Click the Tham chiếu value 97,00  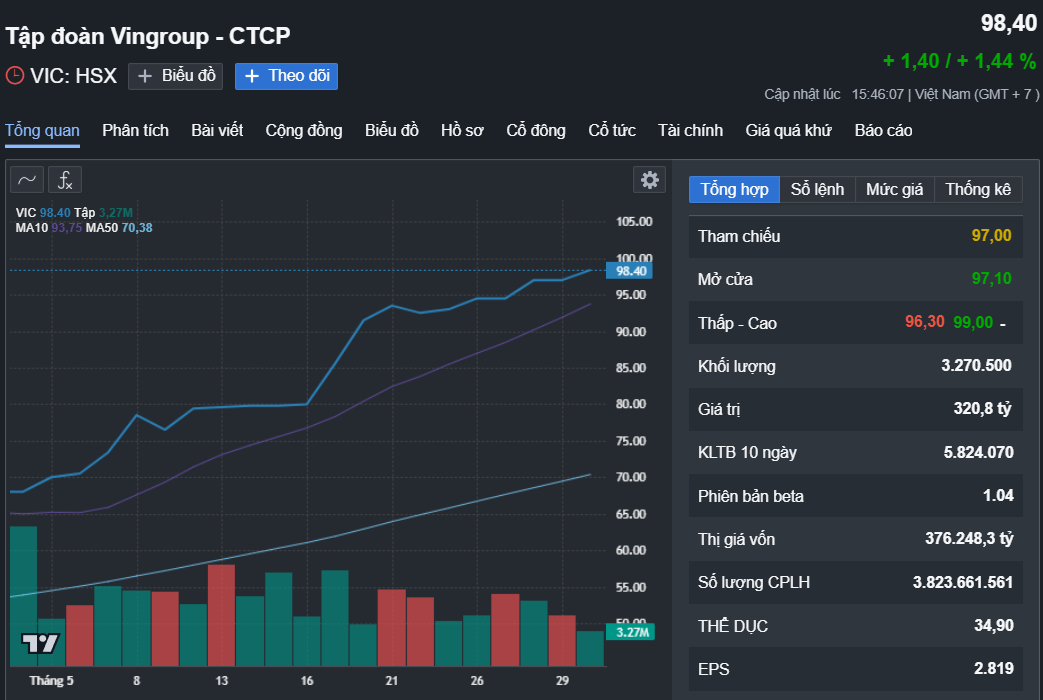click(x=991, y=236)
